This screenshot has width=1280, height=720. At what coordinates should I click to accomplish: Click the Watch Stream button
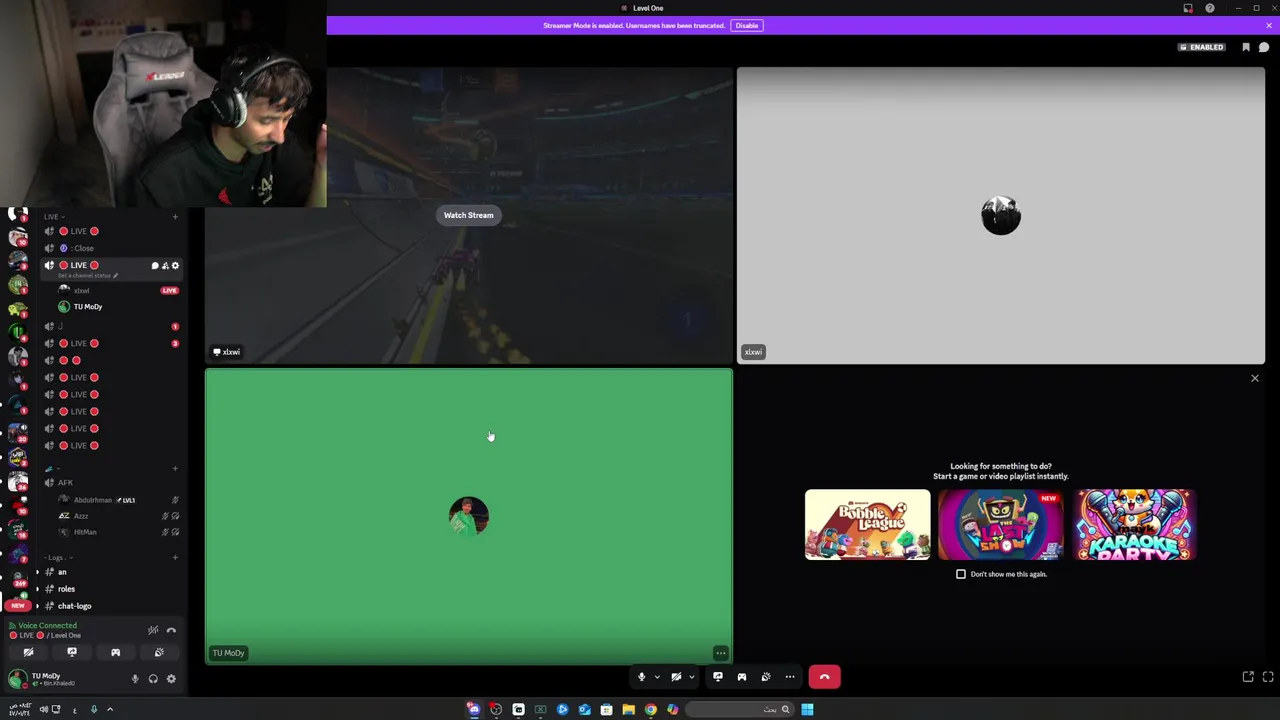point(468,215)
